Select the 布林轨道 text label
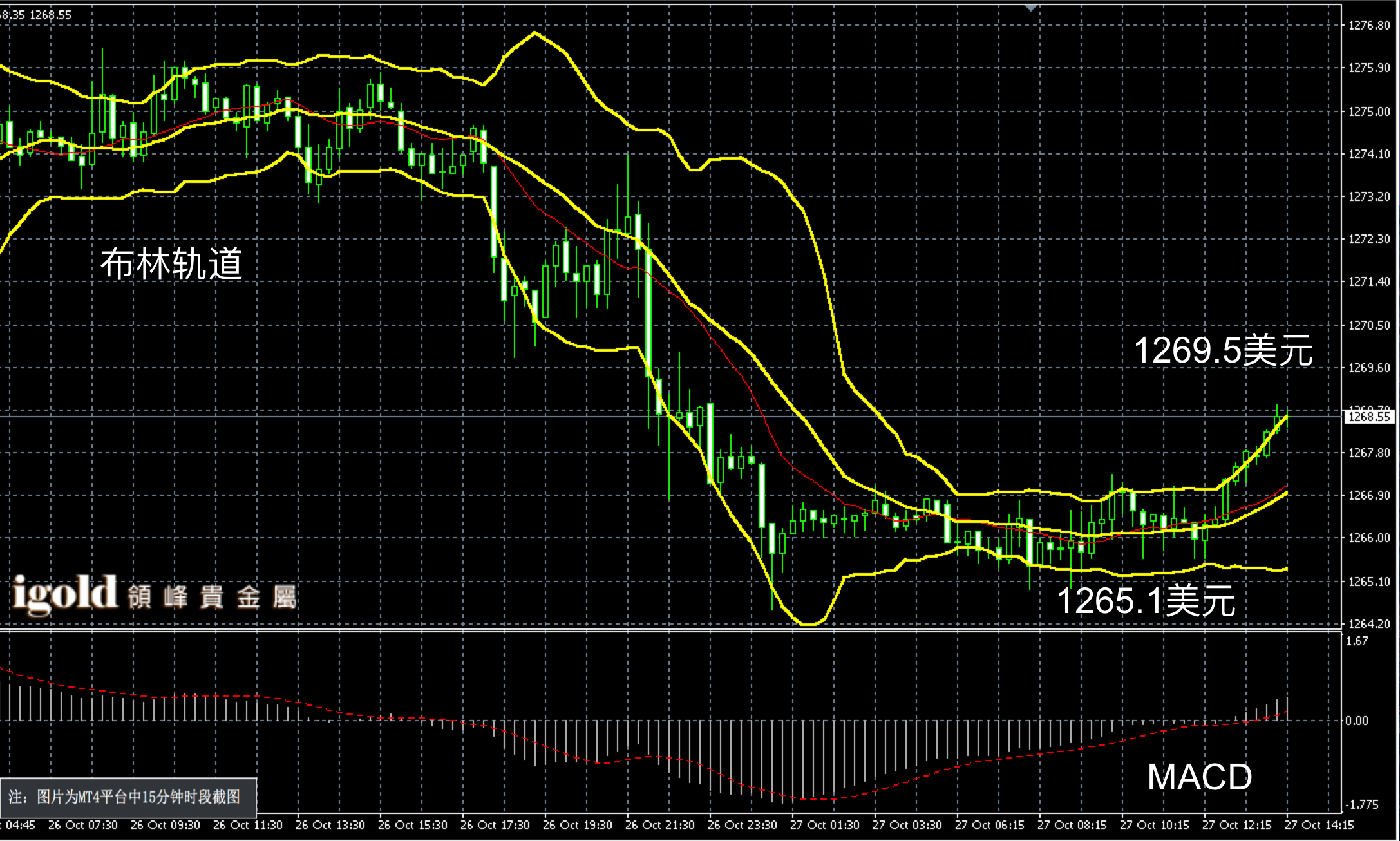This screenshot has height=841, width=1400. tap(171, 264)
